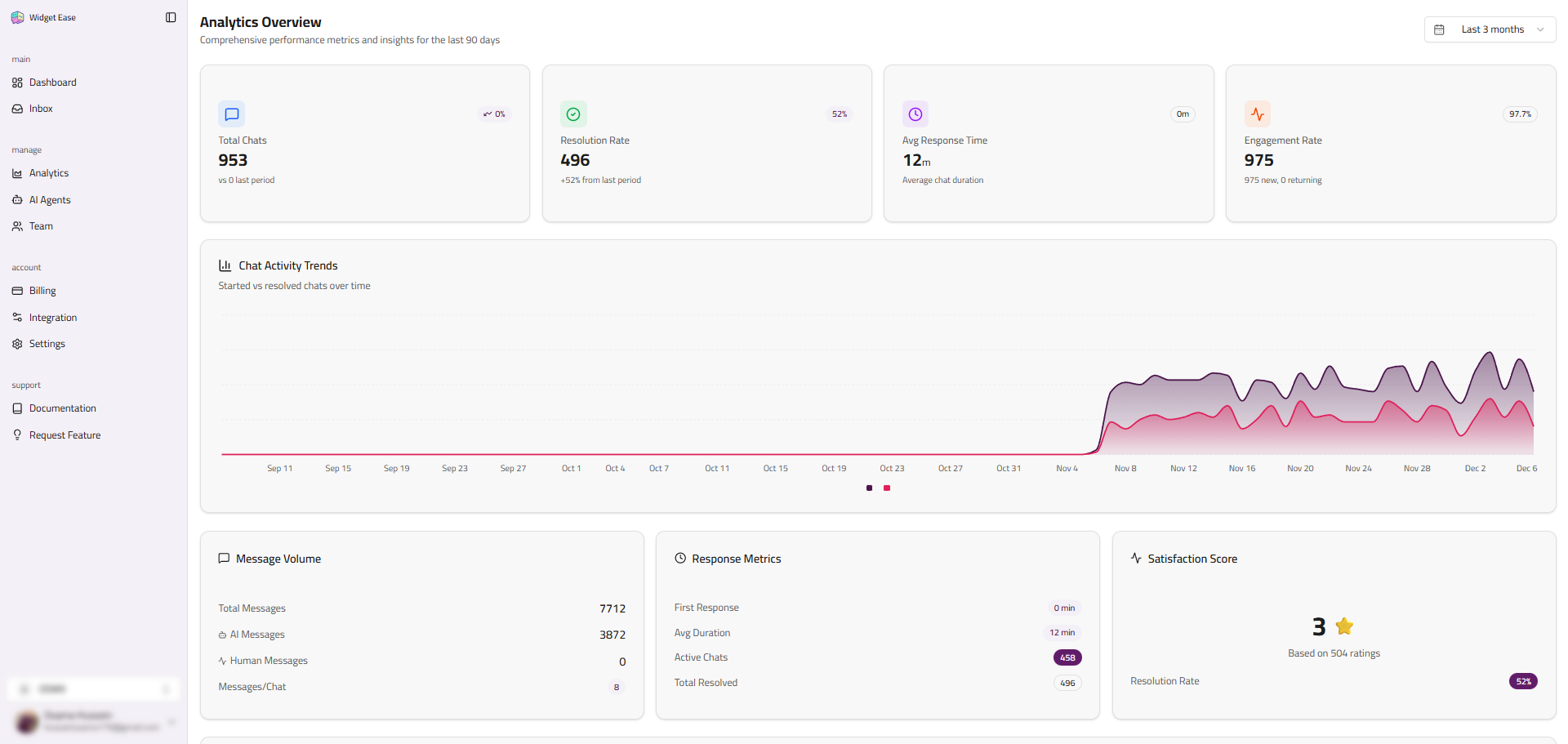The width and height of the screenshot is (1568, 744).
Task: Click the robot icon beside AI Messages
Action: 222,635
